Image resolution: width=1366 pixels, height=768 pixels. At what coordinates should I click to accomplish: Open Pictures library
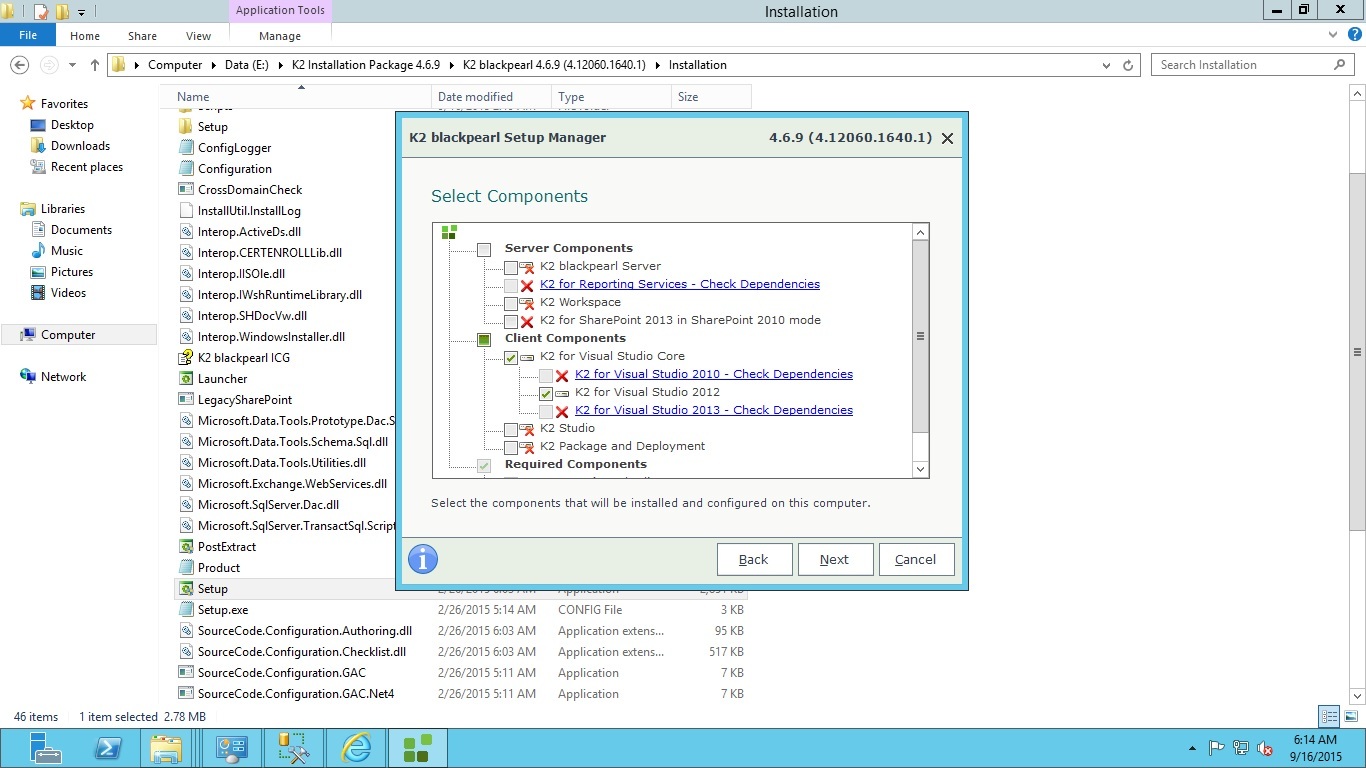tap(72, 272)
